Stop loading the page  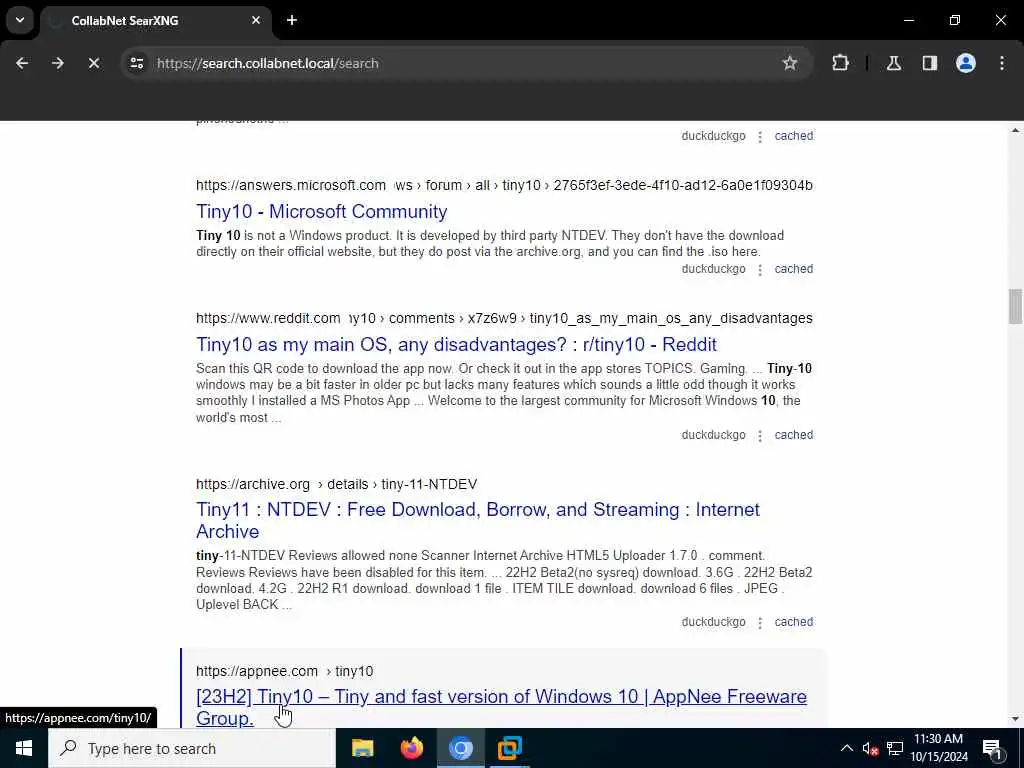point(94,63)
